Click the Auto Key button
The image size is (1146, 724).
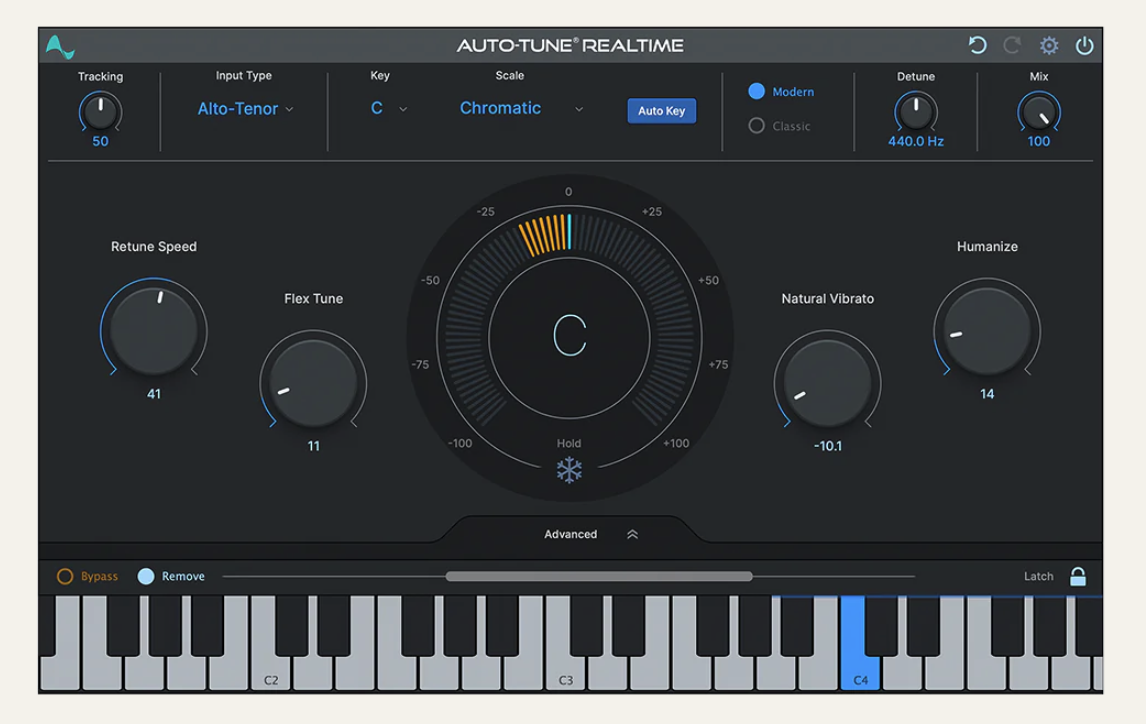coord(661,111)
